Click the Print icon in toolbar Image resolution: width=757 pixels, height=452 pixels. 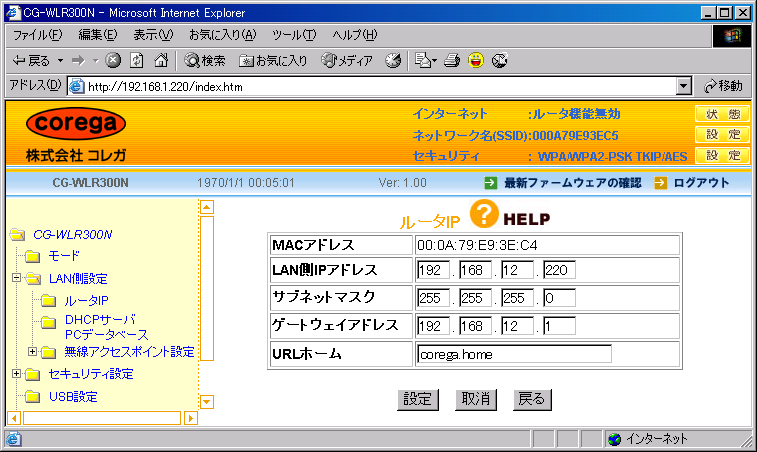(452, 60)
